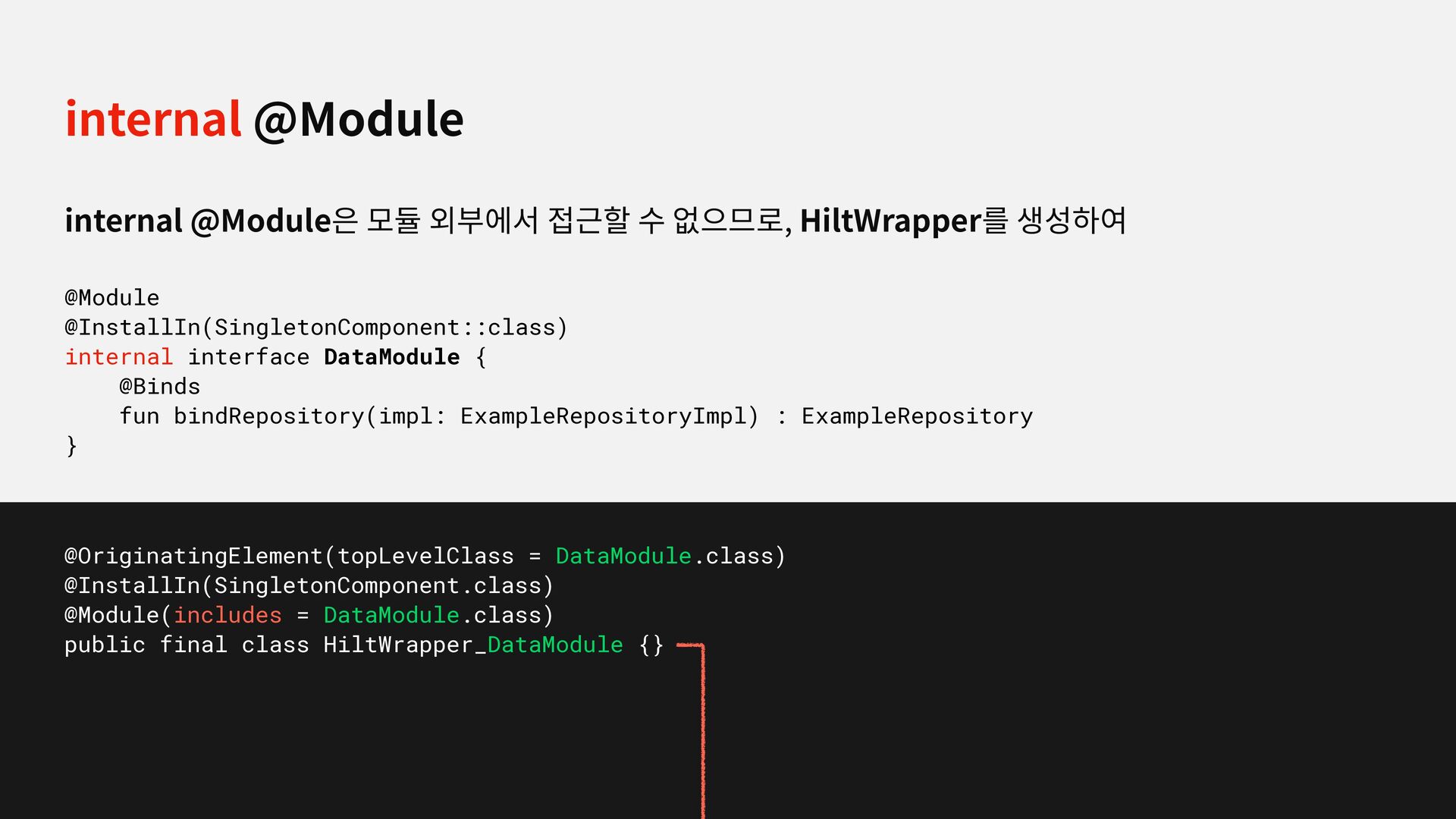Click the '@Binds' annotation
The height and width of the screenshot is (819, 1456).
[159, 387]
